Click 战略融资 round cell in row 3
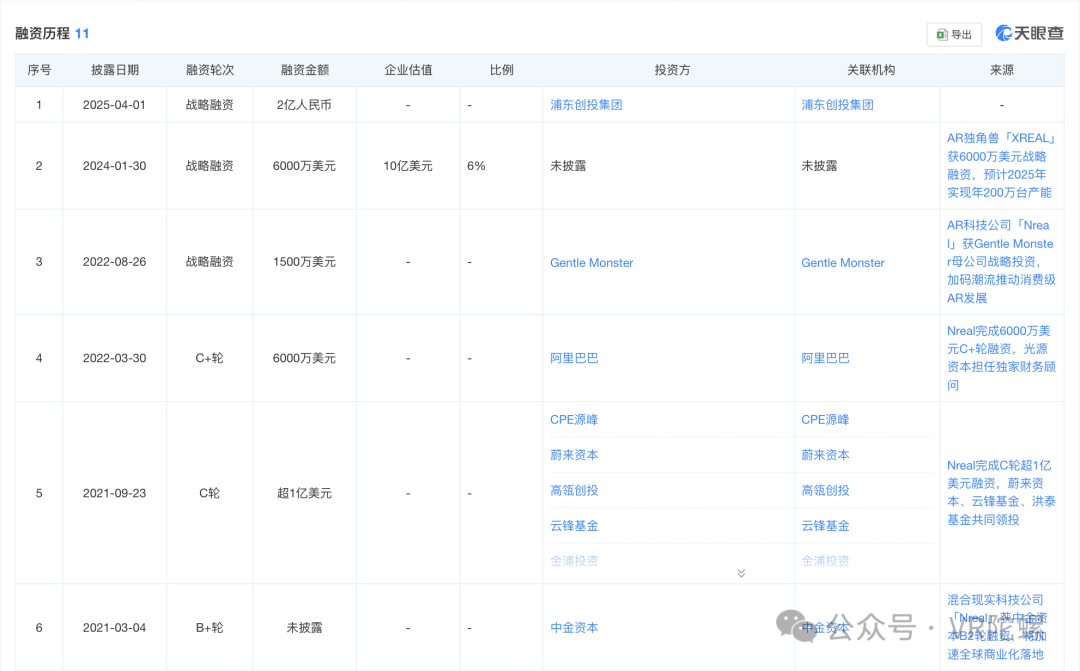Image resolution: width=1080 pixels, height=671 pixels. click(x=209, y=262)
